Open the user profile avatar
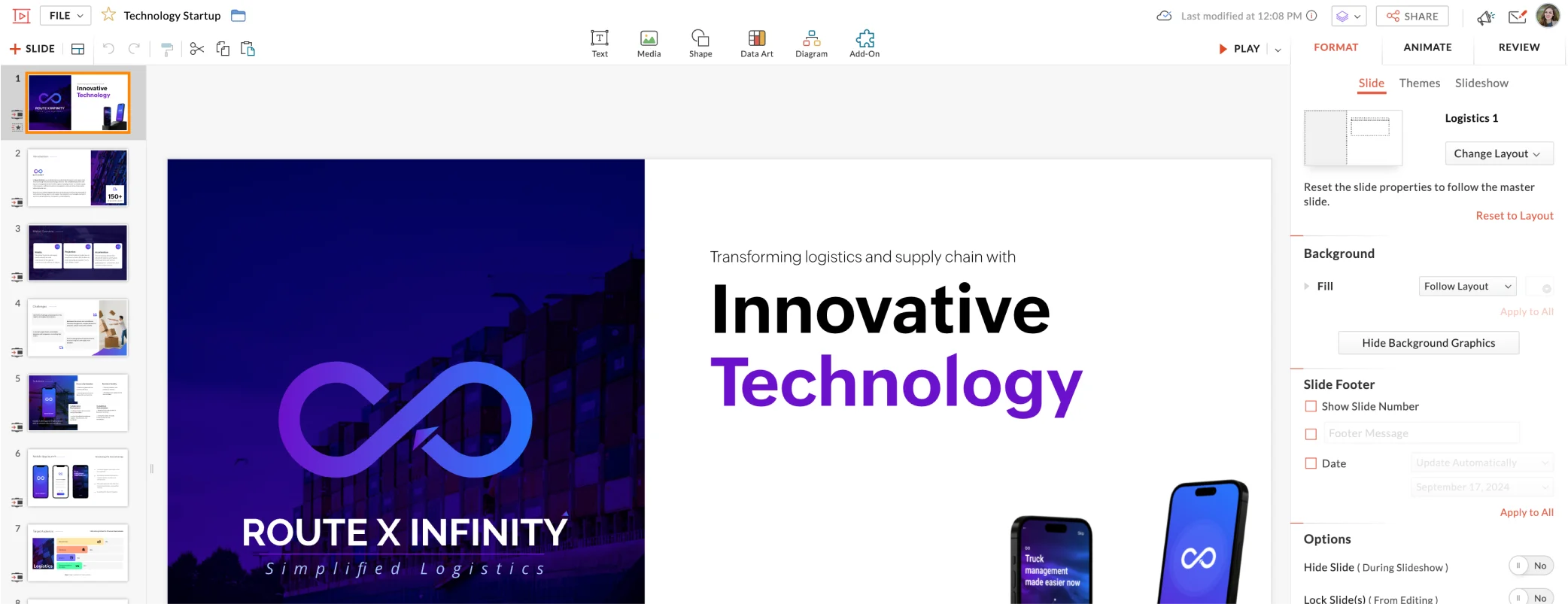 point(1548,15)
